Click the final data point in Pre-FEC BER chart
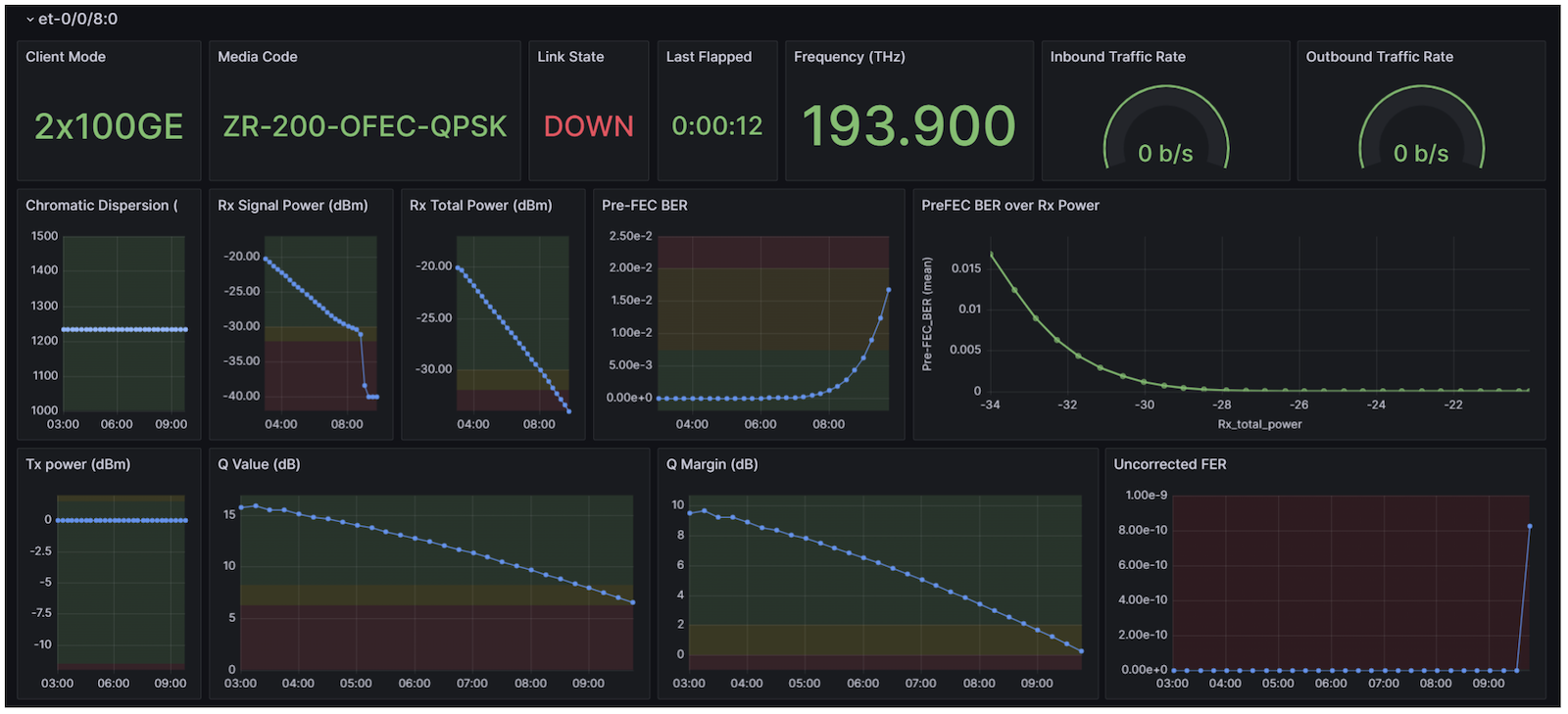This screenshot has height=714, width=1568. pyautogui.click(x=889, y=290)
